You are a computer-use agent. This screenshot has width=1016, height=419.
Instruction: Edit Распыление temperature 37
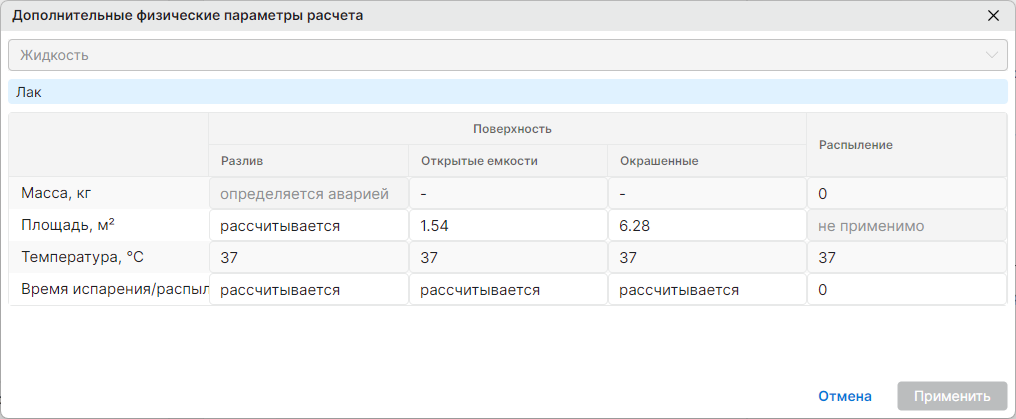click(x=907, y=258)
